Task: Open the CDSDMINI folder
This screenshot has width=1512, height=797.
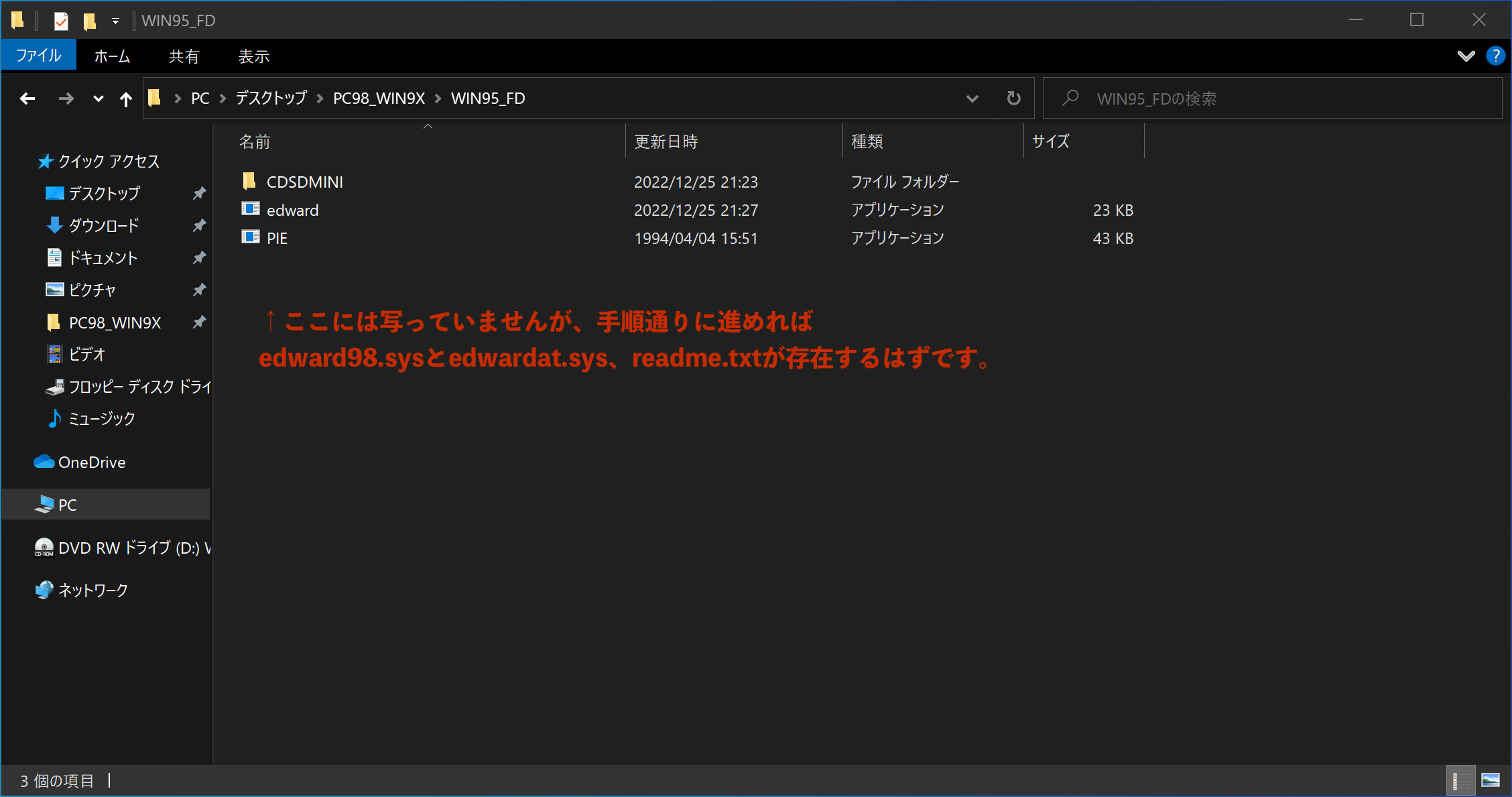Action: click(304, 182)
